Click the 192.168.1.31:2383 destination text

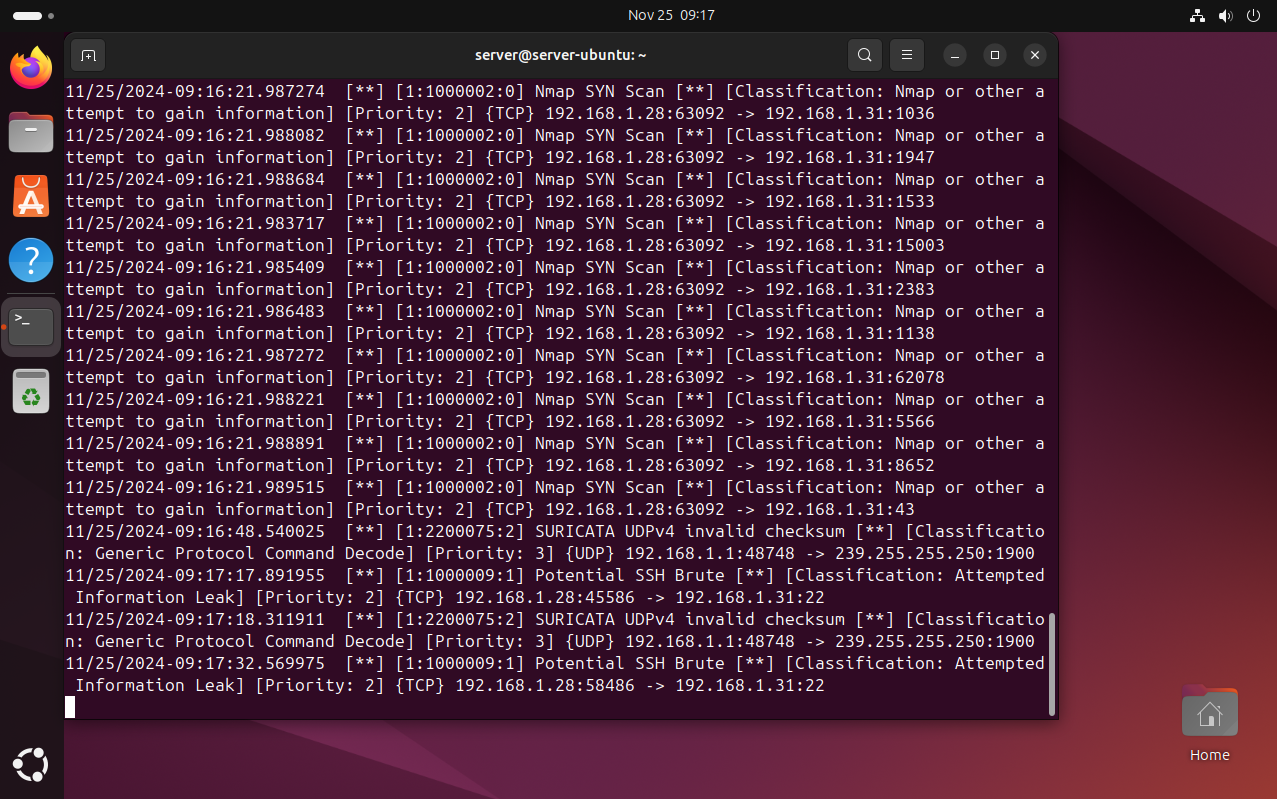(x=850, y=289)
